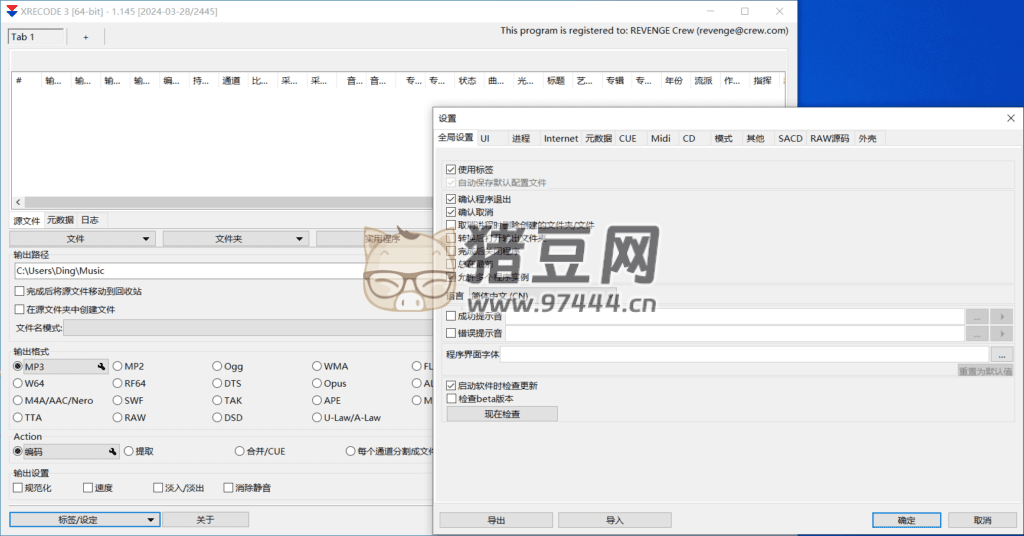Add a new tab with the plus button
This screenshot has height=536, width=1024.
click(x=85, y=37)
